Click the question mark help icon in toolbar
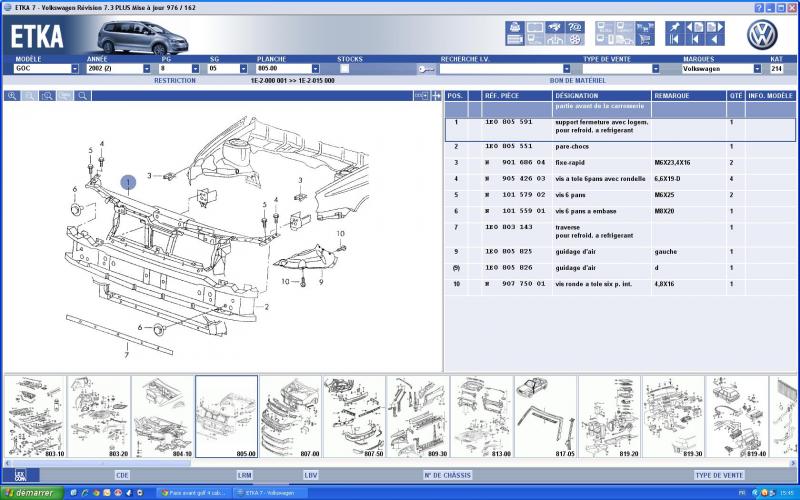This screenshot has height=500, width=800. pyautogui.click(x=575, y=27)
